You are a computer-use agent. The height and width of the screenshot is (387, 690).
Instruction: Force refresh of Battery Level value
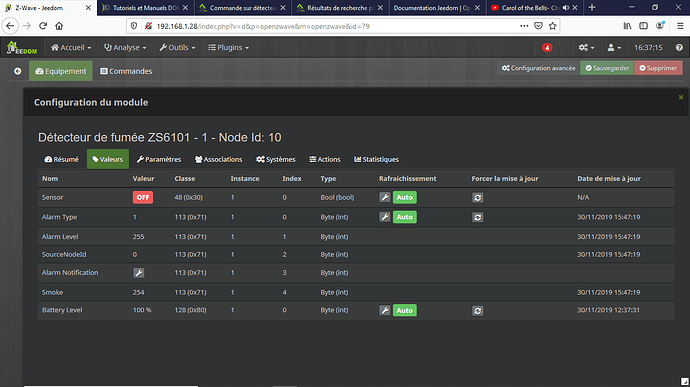click(x=477, y=311)
